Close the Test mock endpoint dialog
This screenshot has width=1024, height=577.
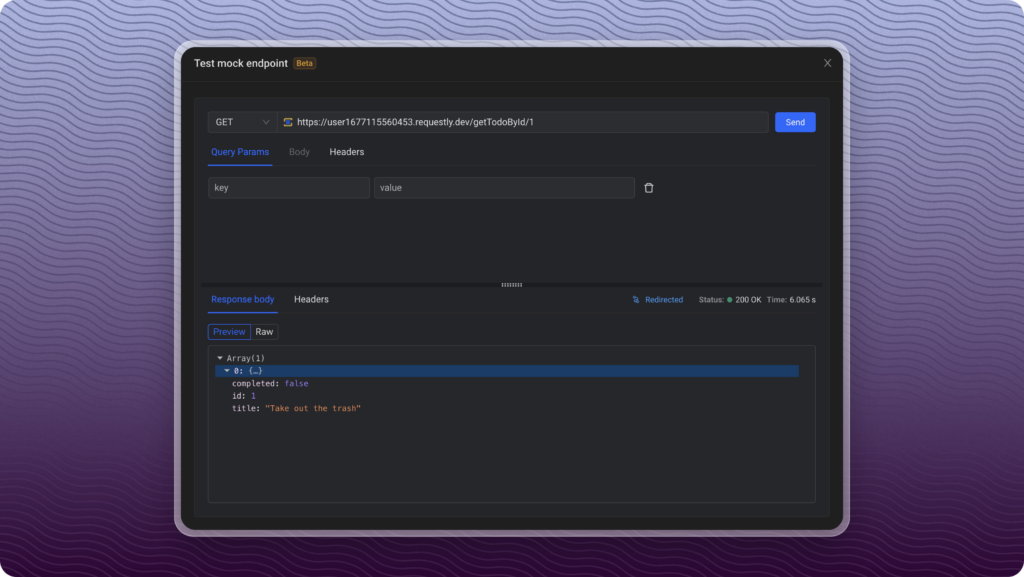click(827, 63)
